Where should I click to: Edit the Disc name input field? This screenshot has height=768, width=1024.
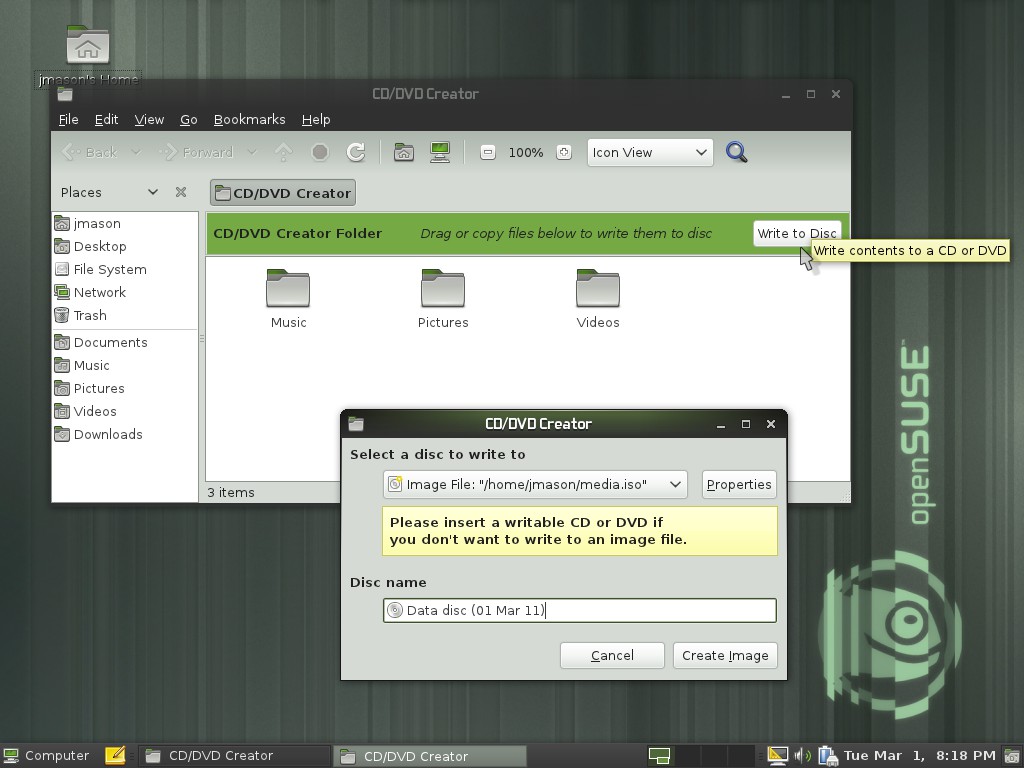[x=579, y=610]
